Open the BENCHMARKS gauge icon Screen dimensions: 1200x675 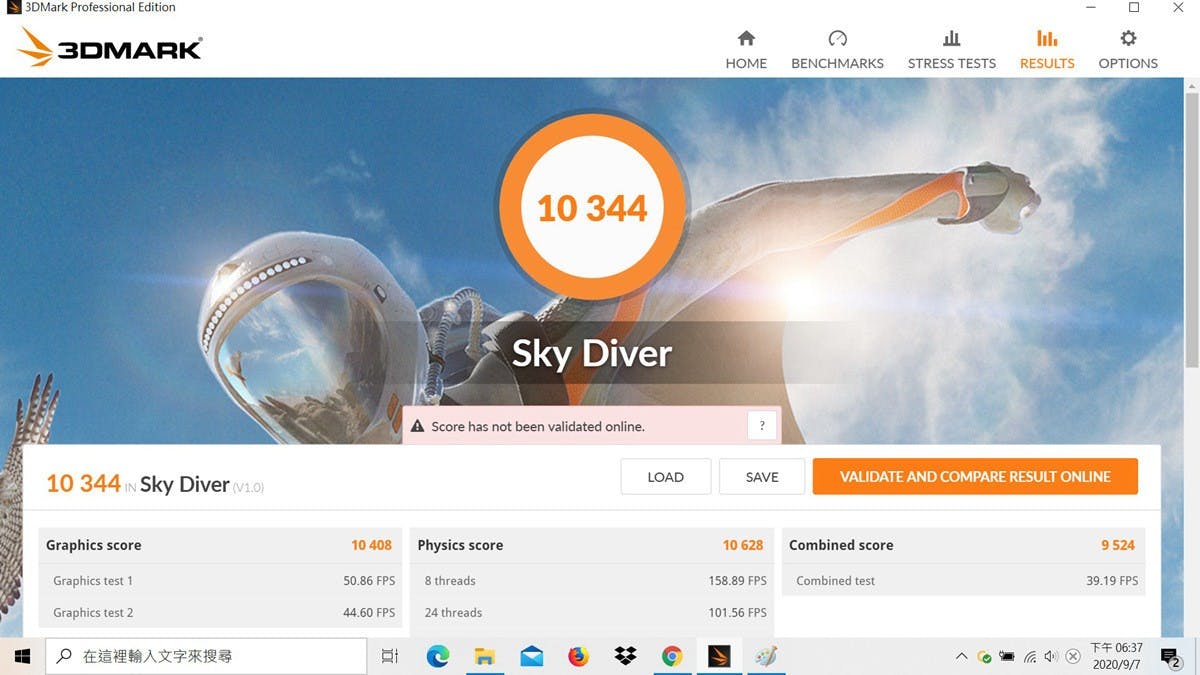[x=838, y=38]
